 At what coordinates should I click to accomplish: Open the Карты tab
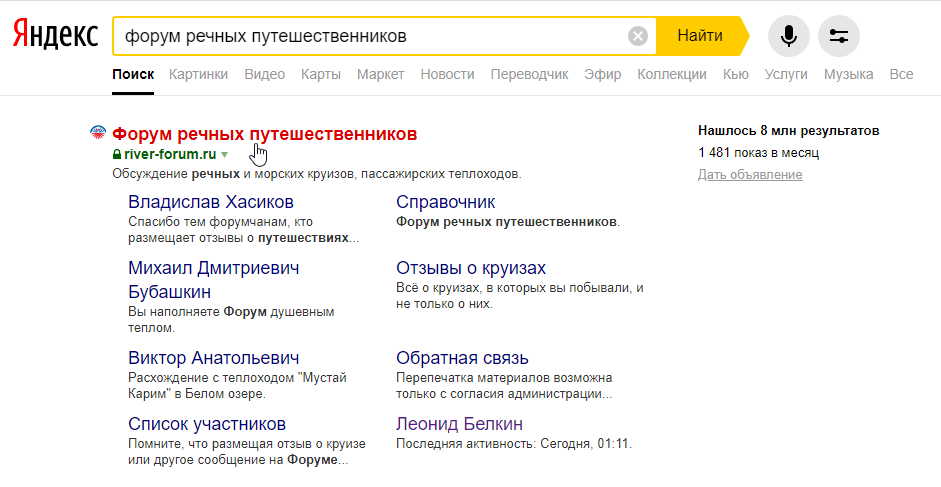(320, 74)
